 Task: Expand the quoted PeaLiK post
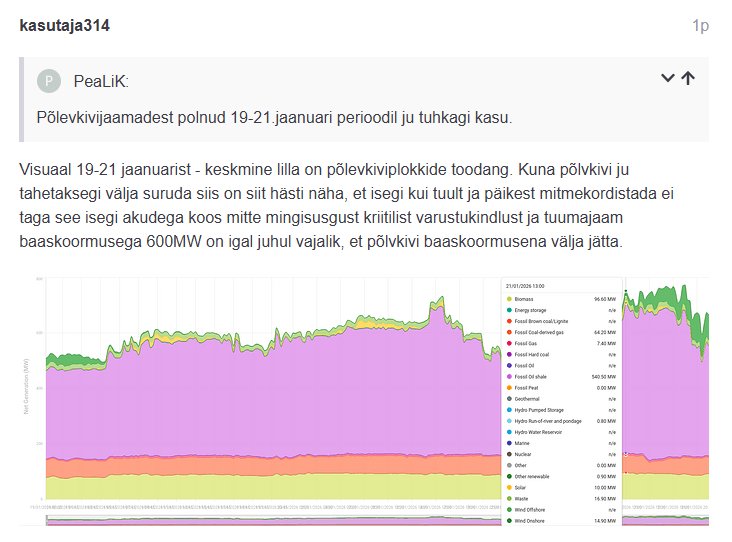click(x=668, y=78)
